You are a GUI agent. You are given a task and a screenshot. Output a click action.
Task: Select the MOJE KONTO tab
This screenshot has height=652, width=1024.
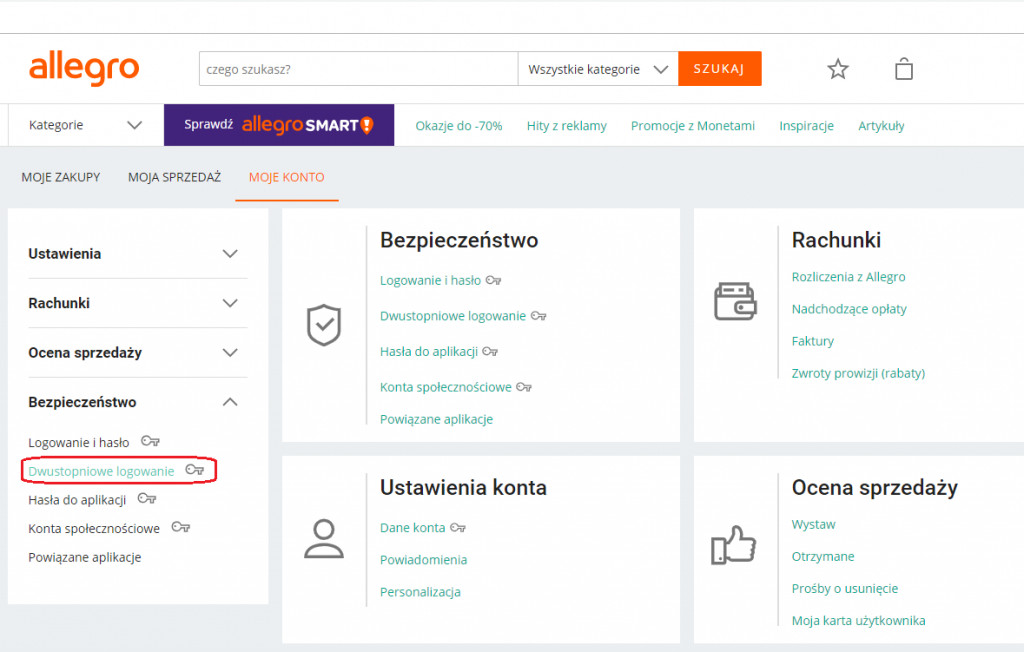click(x=287, y=177)
